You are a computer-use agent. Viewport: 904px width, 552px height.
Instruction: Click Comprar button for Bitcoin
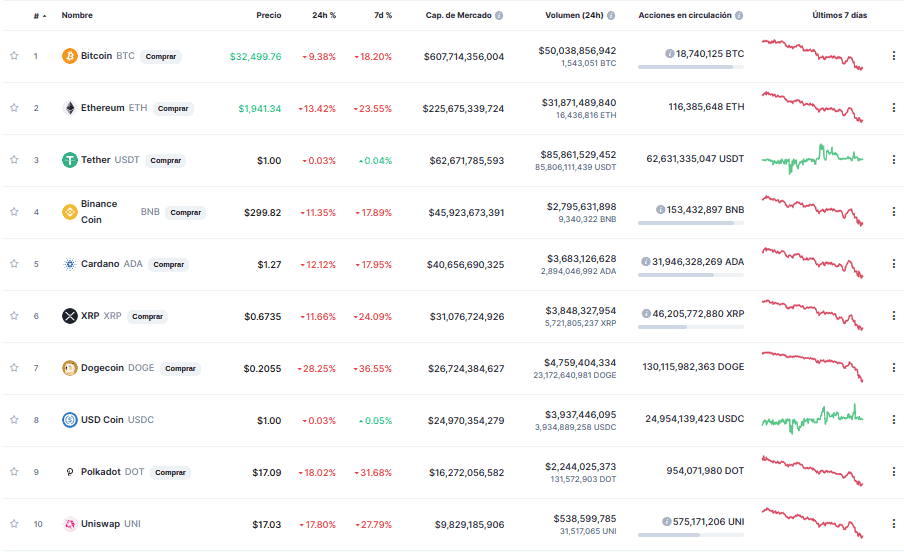161,57
